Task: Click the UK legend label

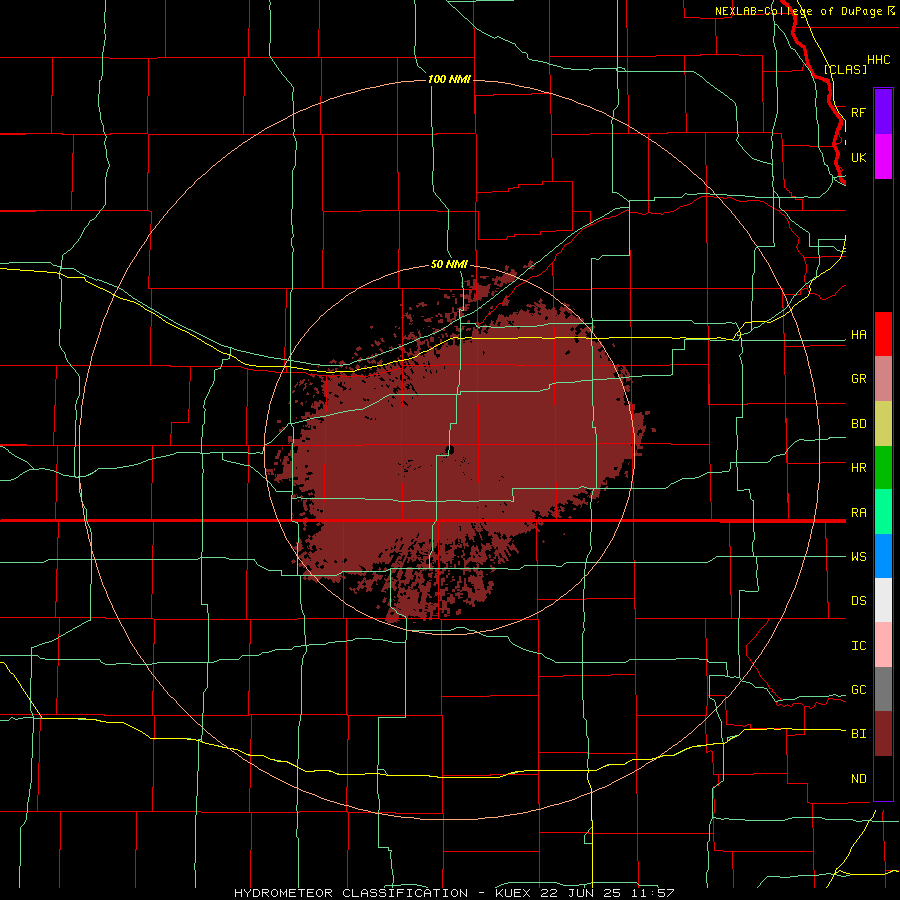Action: pyautogui.click(x=858, y=157)
